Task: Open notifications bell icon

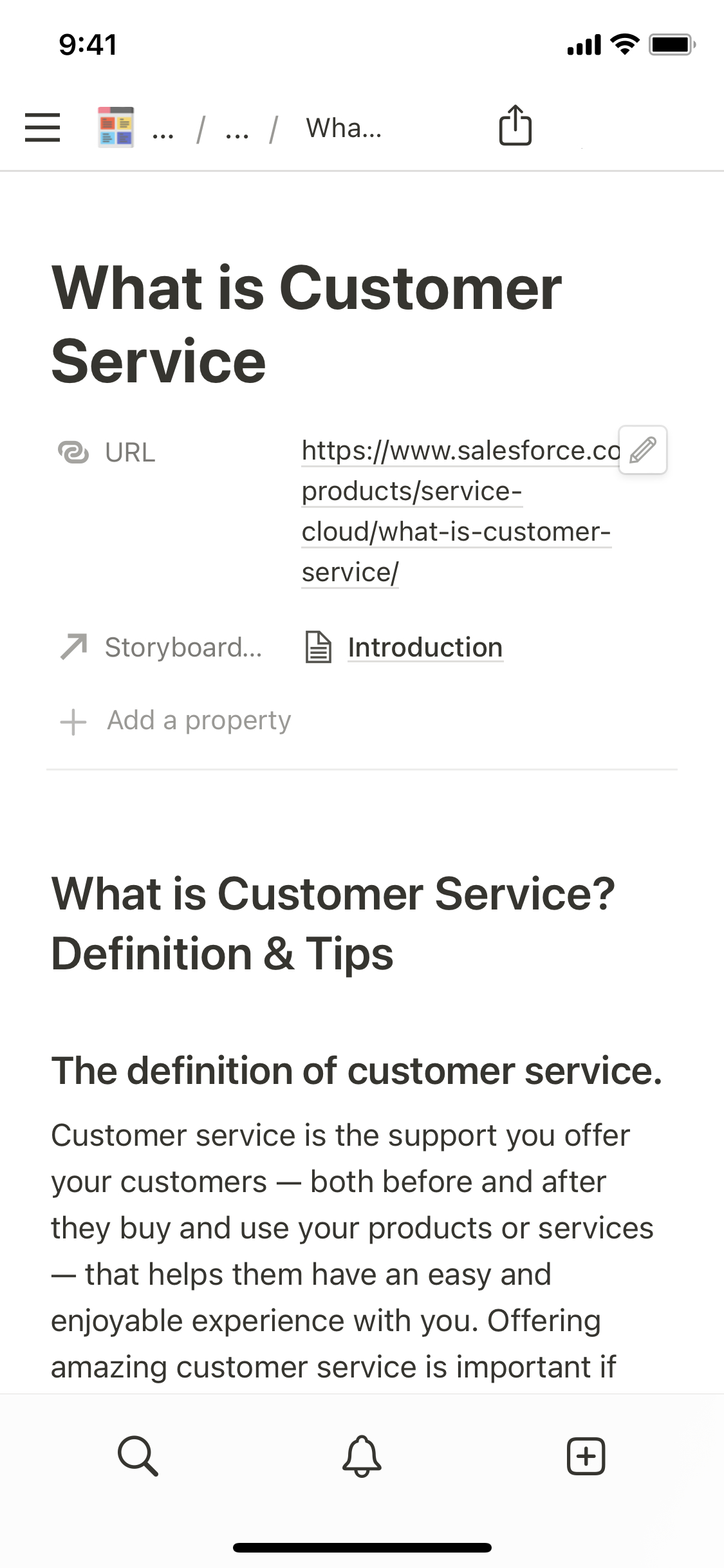Action: tap(362, 1456)
